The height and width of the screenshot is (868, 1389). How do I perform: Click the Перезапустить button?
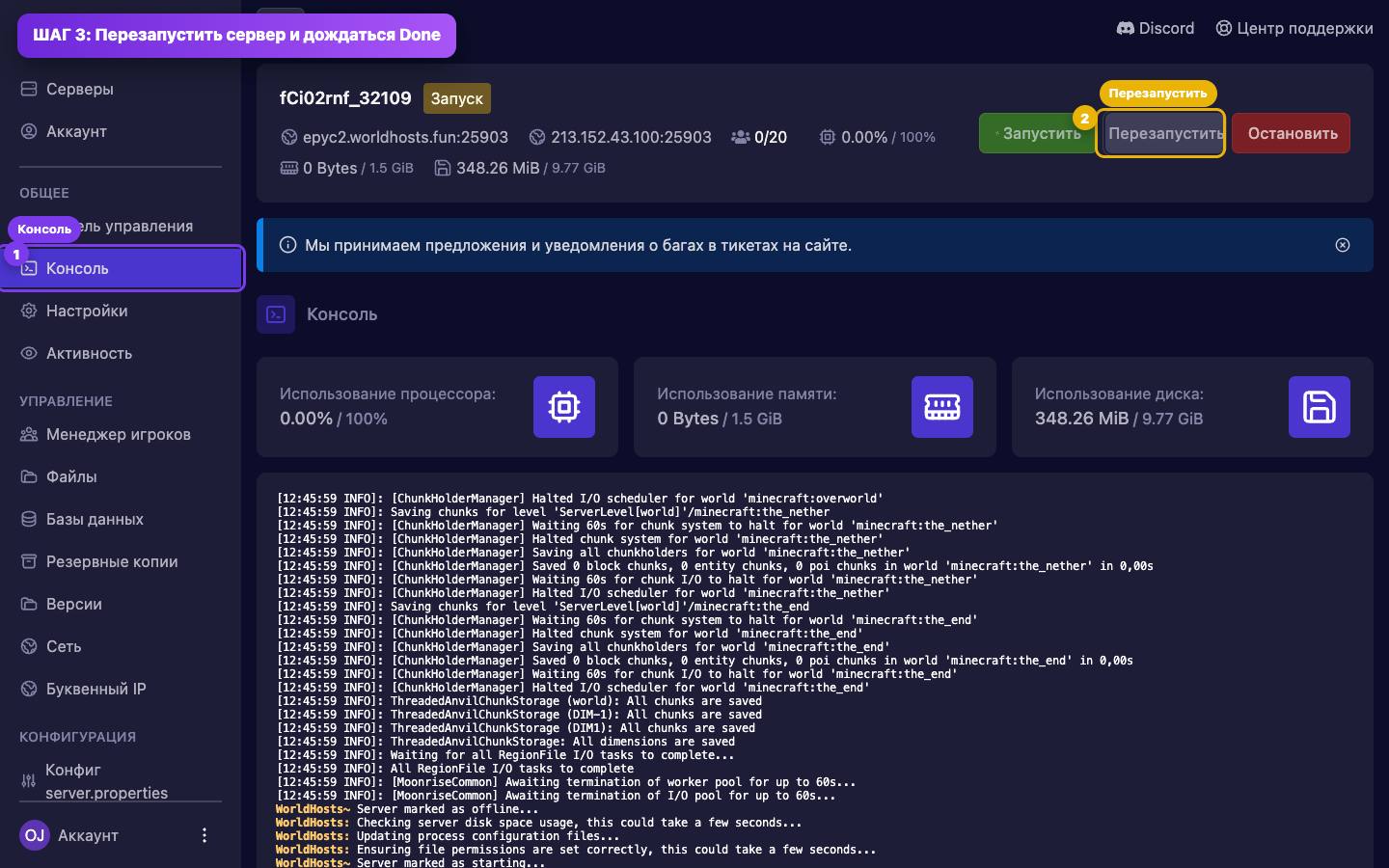tap(1161, 133)
